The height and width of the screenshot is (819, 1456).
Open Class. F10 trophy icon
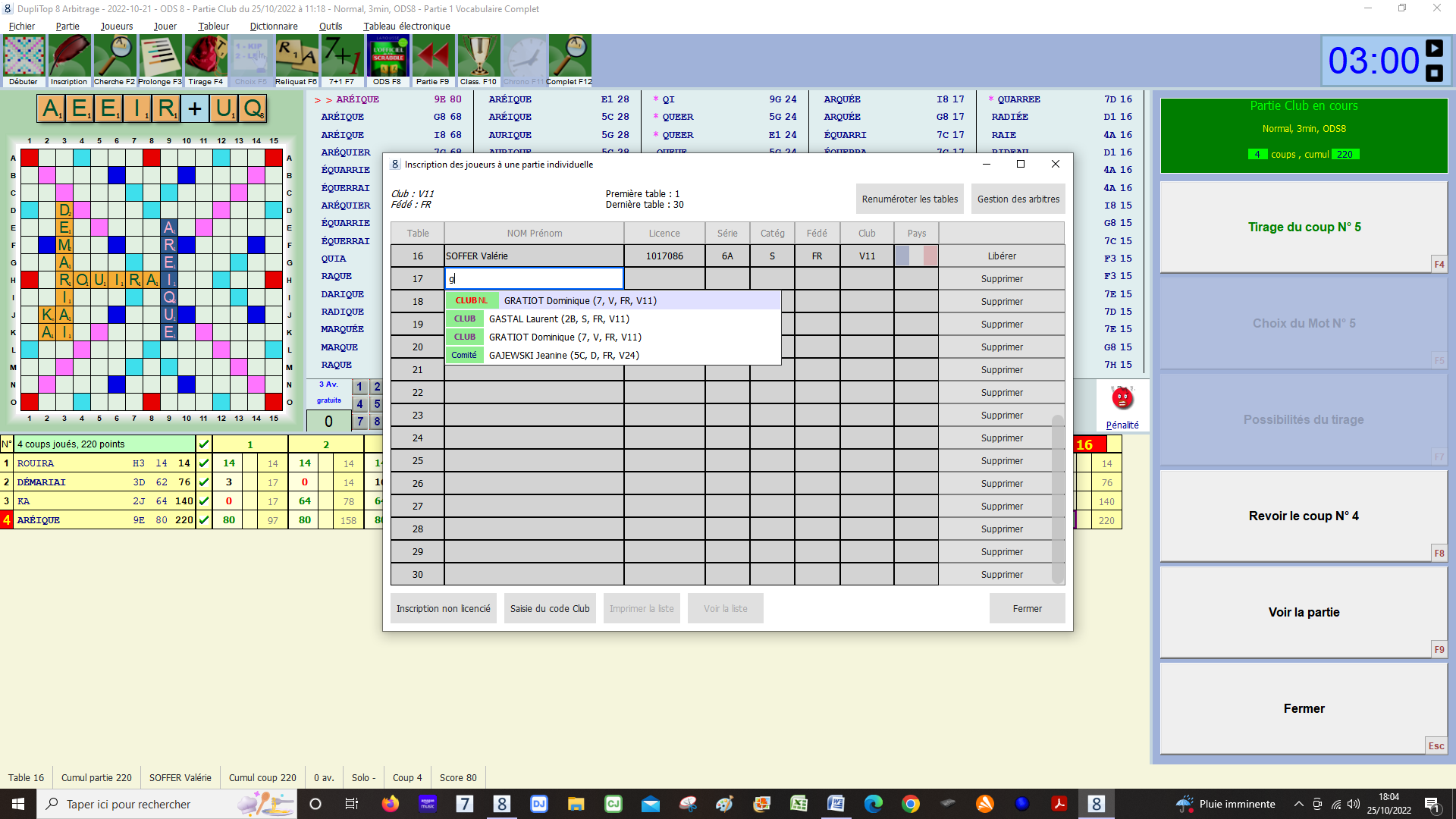click(479, 57)
